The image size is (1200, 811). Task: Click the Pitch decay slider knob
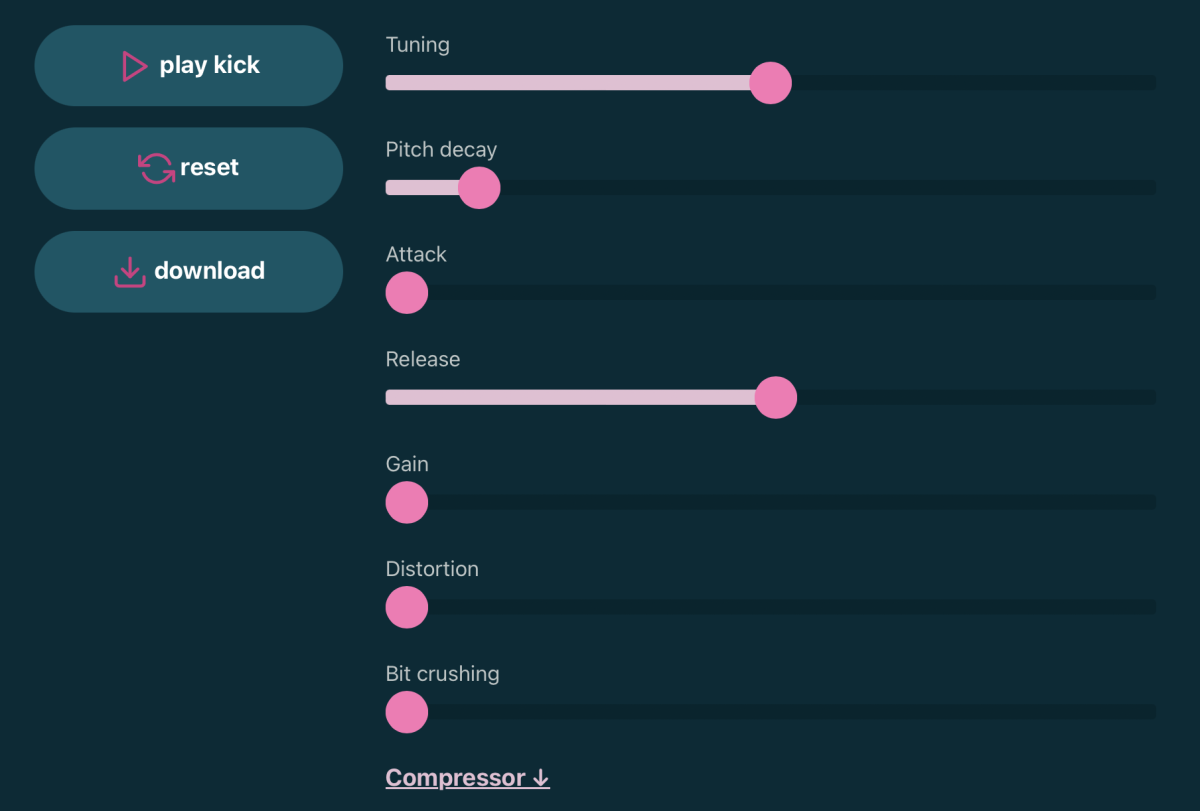pyautogui.click(x=479, y=188)
